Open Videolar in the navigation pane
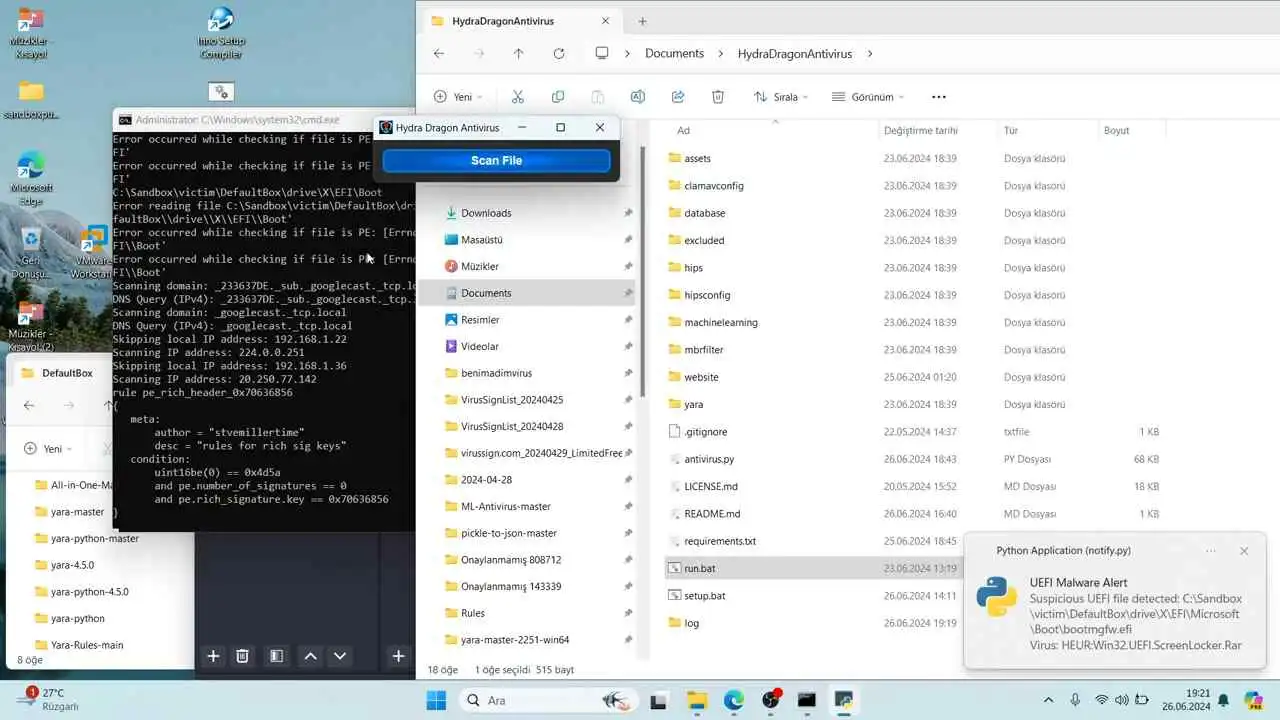Image resolution: width=1280 pixels, height=720 pixels. (479, 346)
